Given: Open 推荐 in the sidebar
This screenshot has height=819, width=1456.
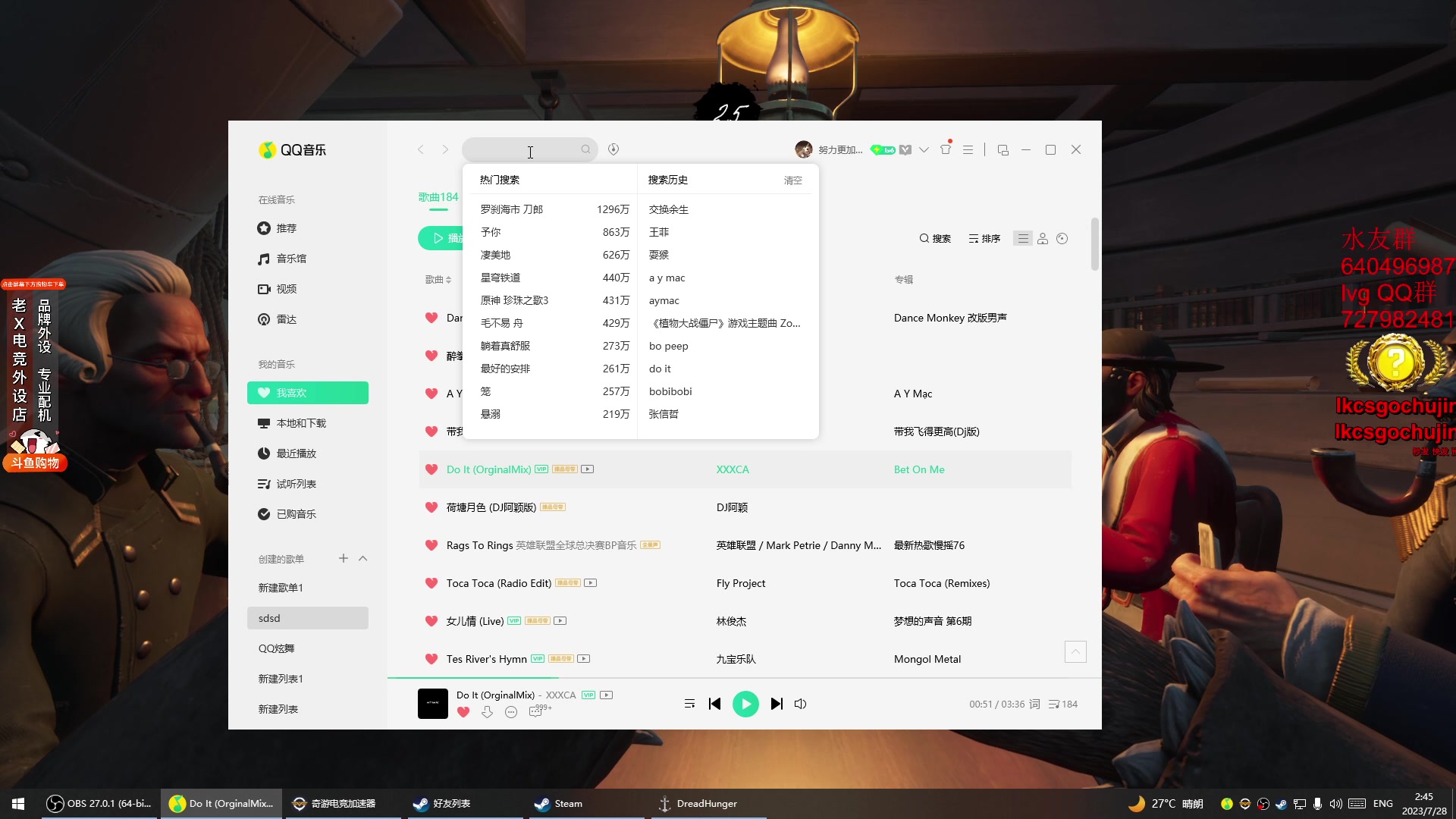Looking at the screenshot, I should pyautogui.click(x=308, y=228).
